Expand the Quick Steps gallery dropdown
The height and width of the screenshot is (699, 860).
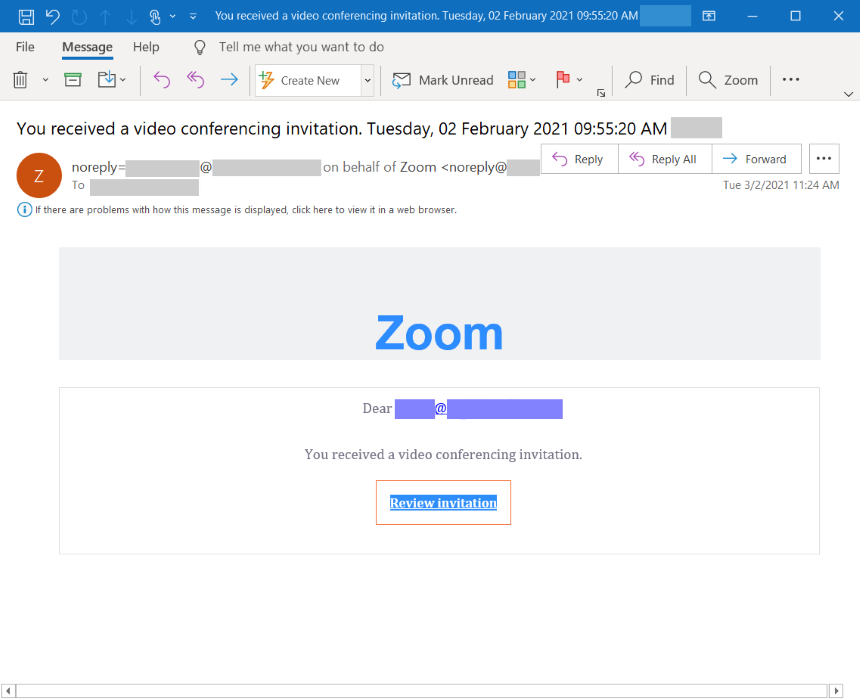tap(367, 81)
